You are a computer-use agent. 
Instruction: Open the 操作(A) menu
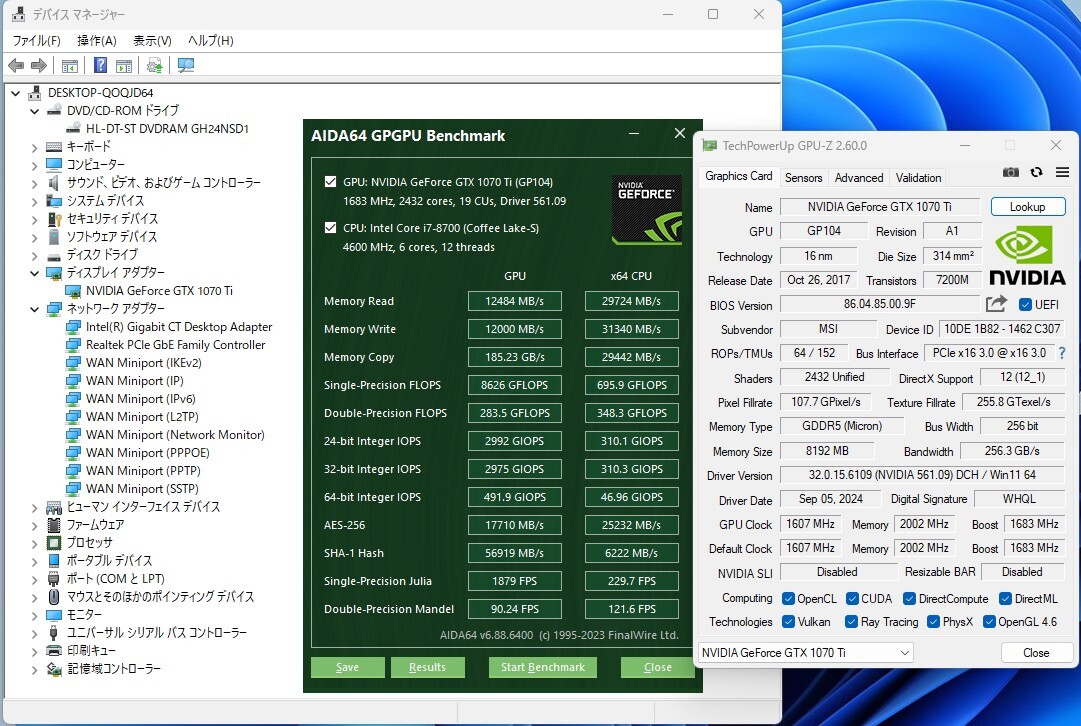coord(97,41)
